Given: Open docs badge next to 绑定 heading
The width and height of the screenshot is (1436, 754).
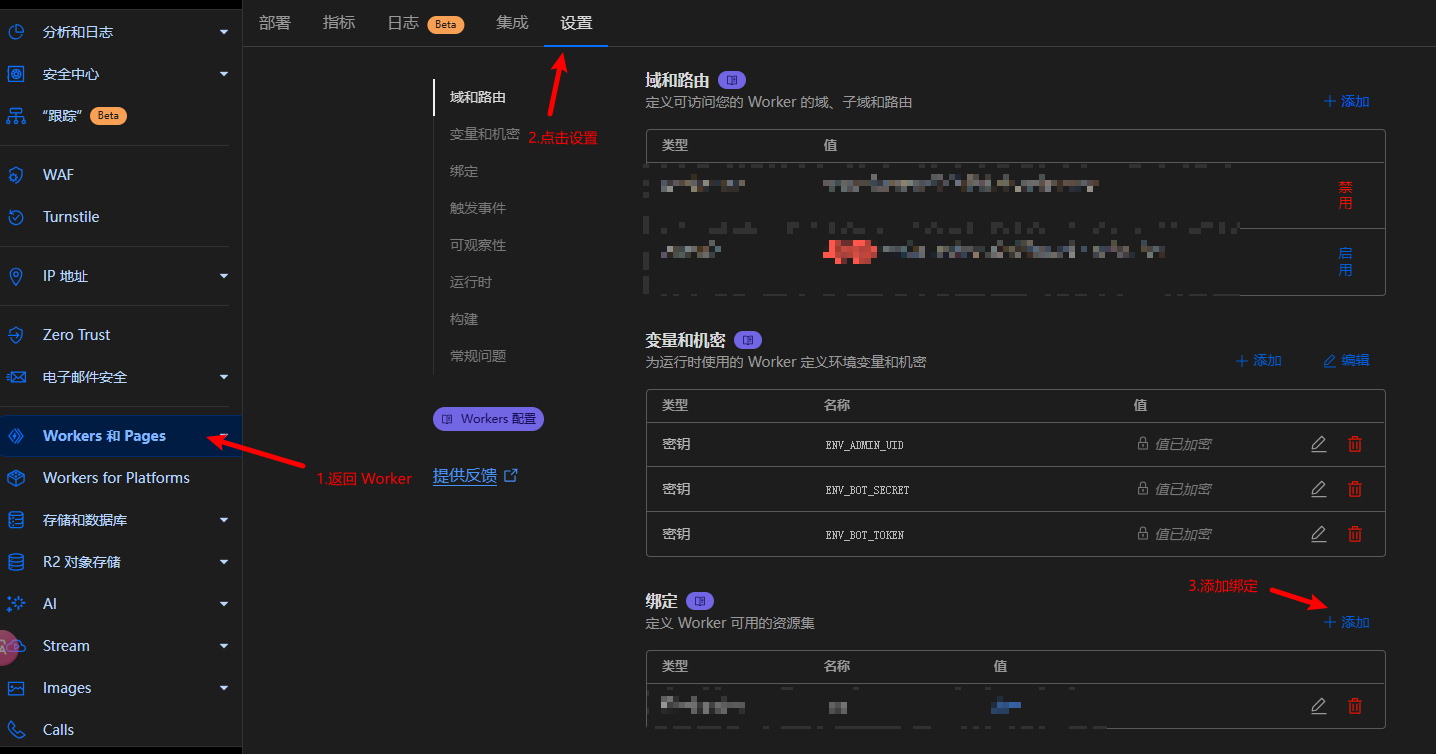Looking at the screenshot, I should coord(700,601).
